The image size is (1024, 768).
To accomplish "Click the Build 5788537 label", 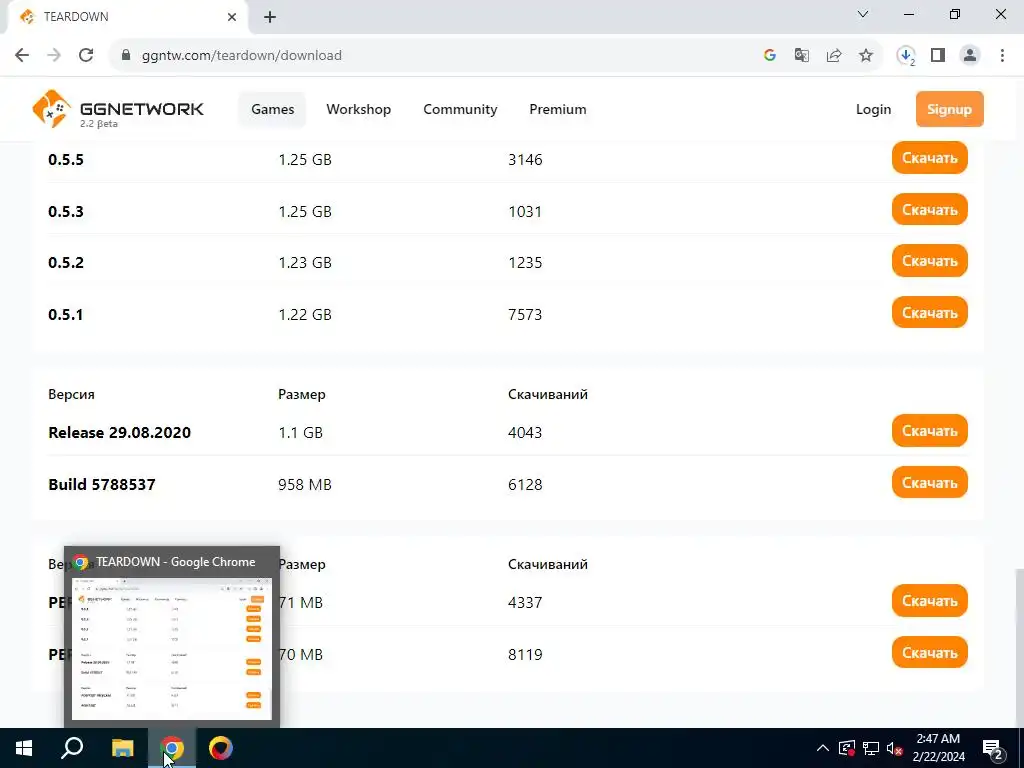I will (102, 485).
